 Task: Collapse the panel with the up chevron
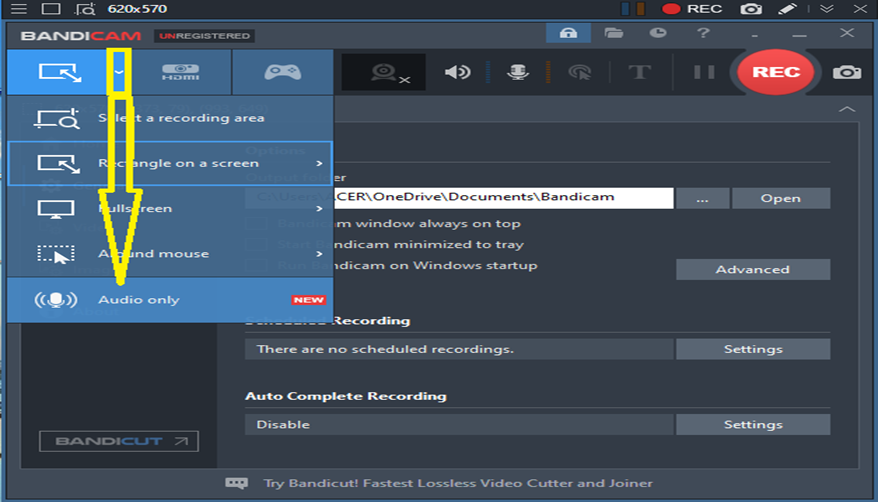click(x=847, y=109)
